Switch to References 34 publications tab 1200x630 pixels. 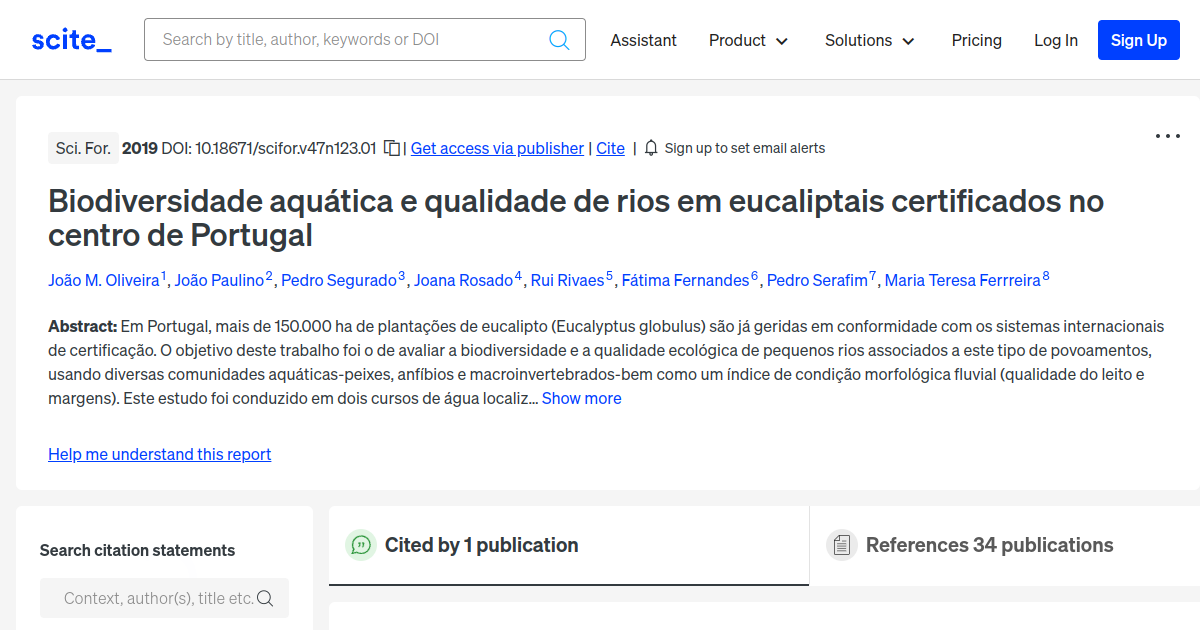1005,545
